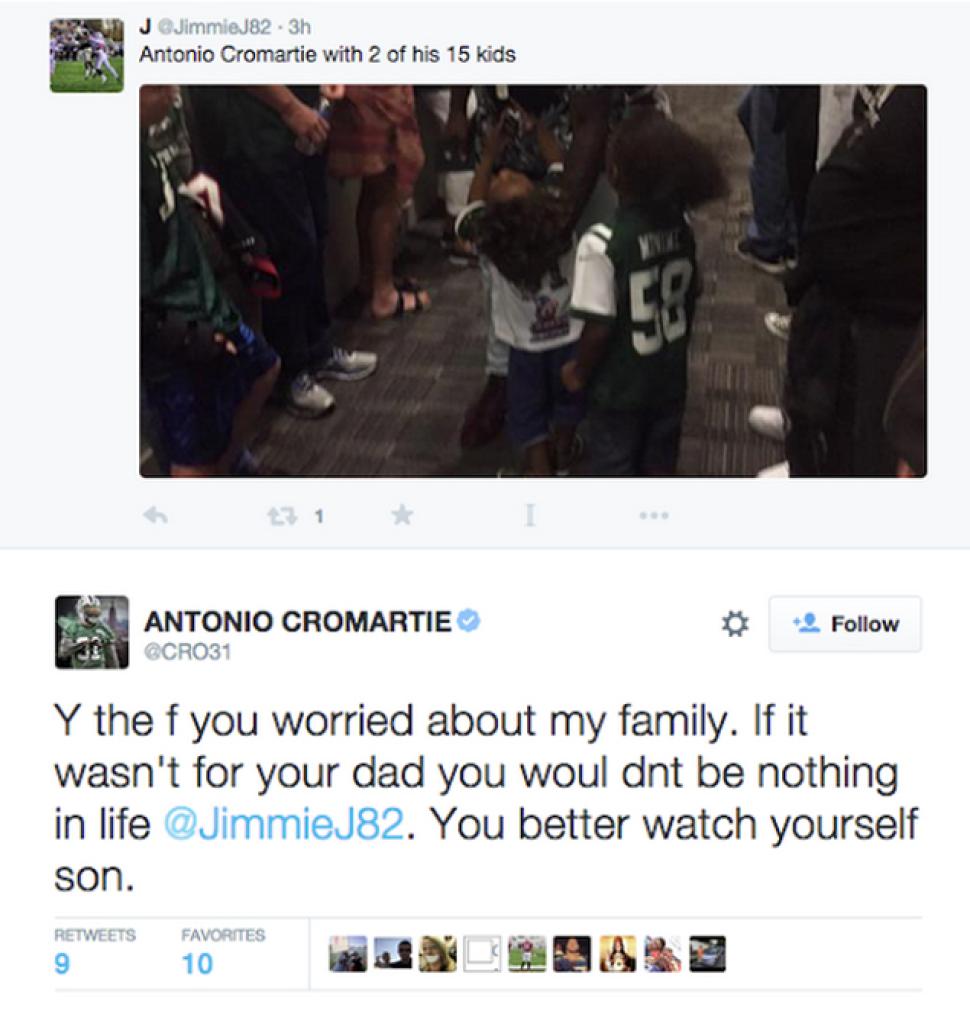
Task: Open the last avatar in the favoriters row
Action: click(707, 954)
